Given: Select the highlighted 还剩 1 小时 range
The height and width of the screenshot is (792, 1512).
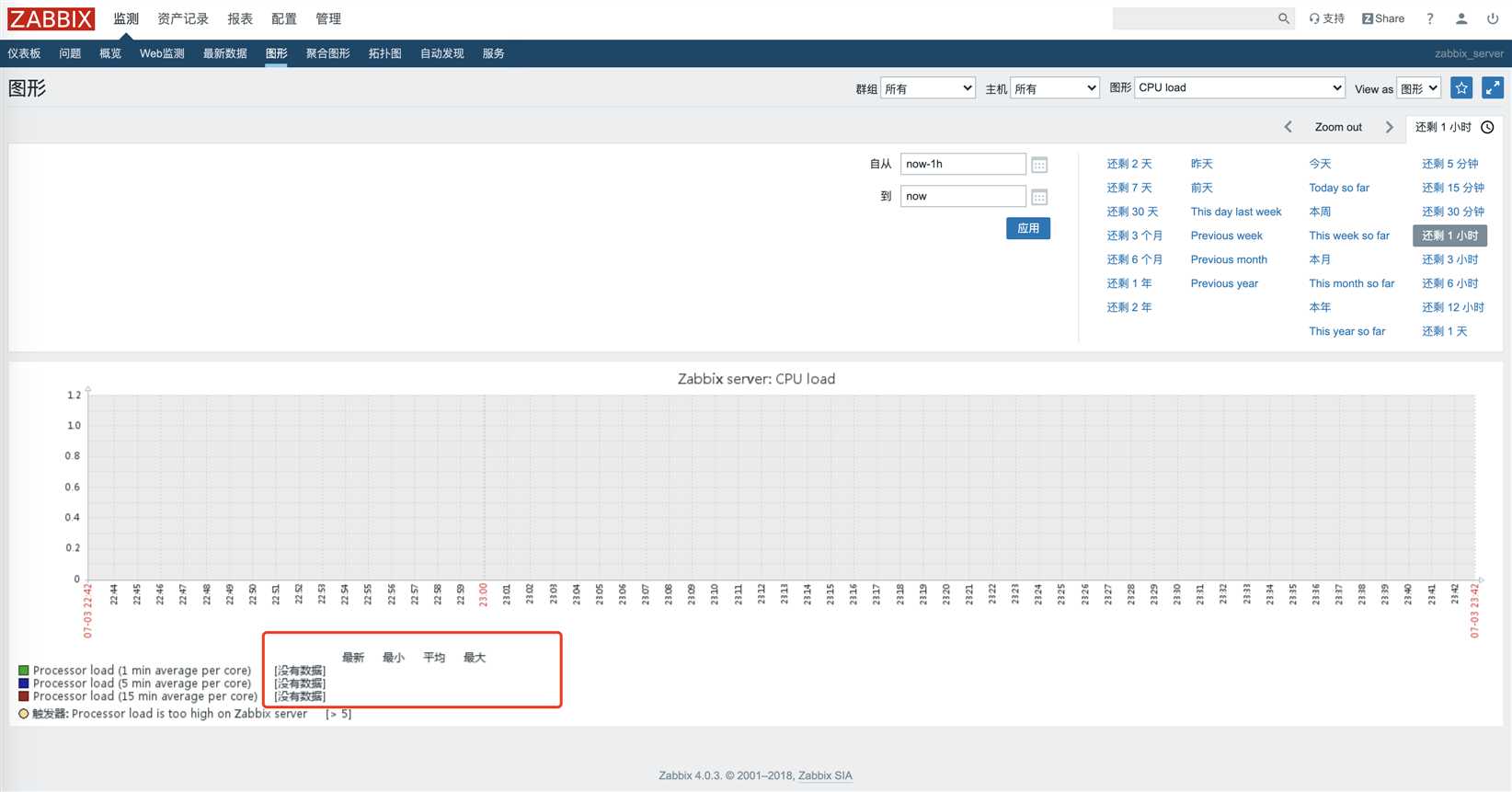Looking at the screenshot, I should tap(1450, 235).
